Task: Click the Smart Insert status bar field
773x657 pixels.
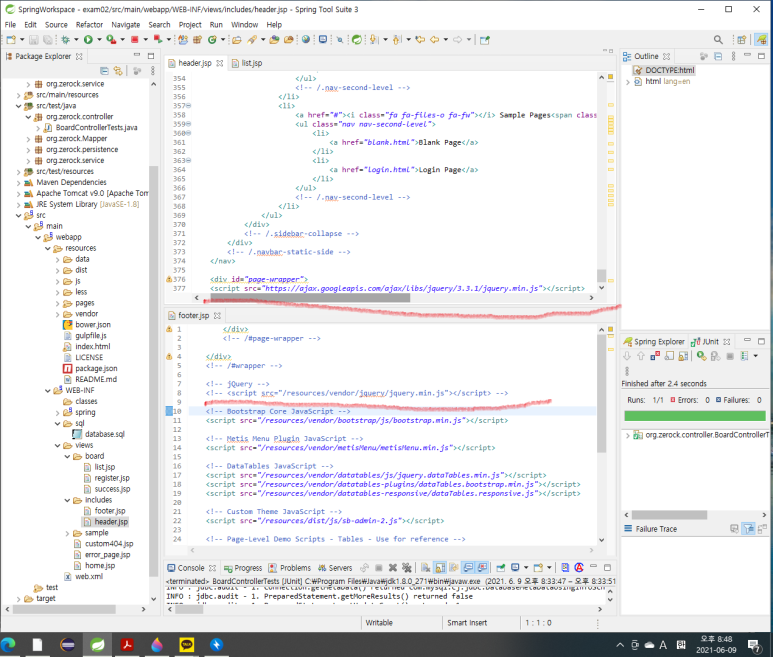Action: coord(467,623)
